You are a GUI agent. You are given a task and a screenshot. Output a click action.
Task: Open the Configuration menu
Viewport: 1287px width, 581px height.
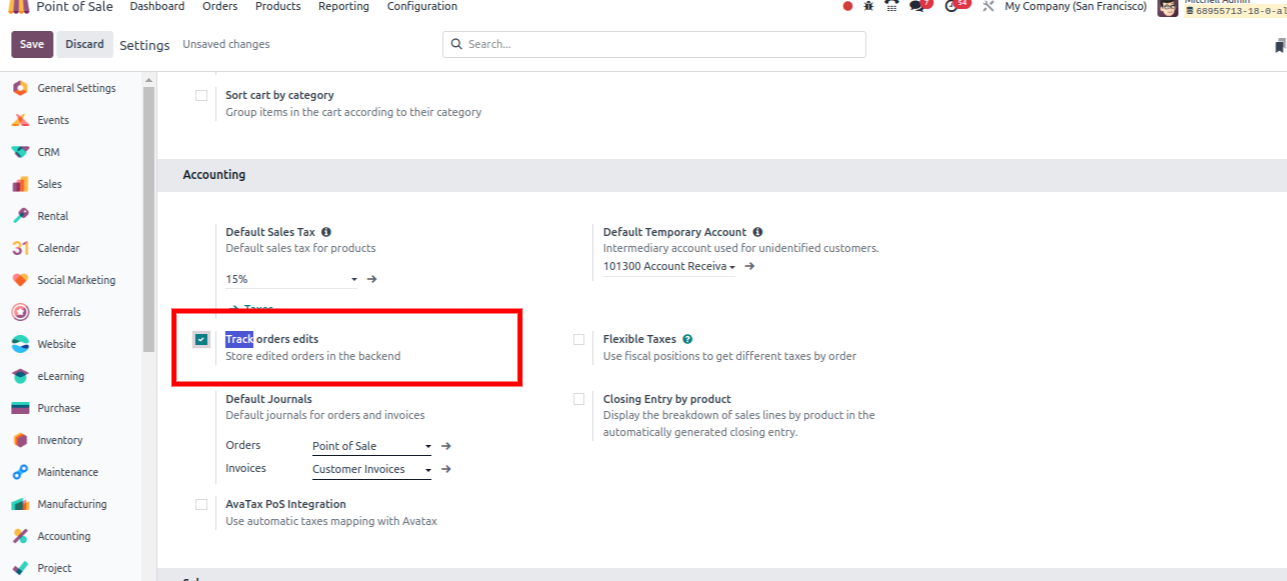(x=422, y=6)
